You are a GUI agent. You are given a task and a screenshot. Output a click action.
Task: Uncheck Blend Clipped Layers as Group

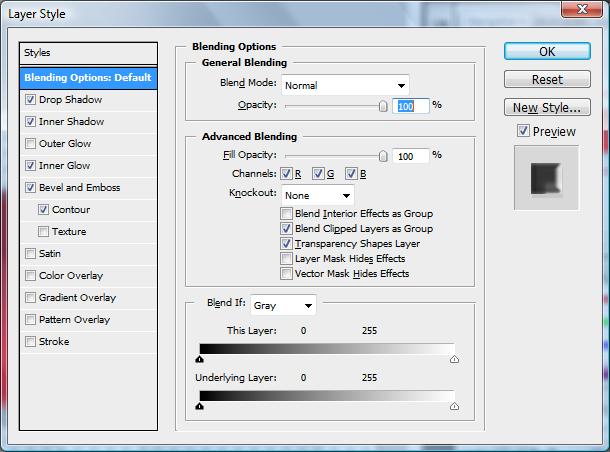coord(286,228)
